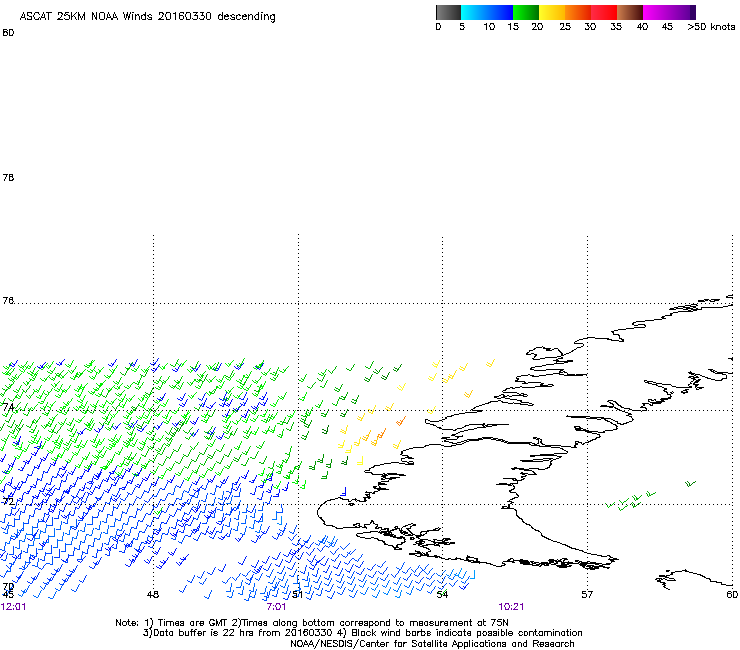Image resolution: width=740 pixels, height=650 pixels.
Task: Click the 76 latitude axis label
Action: tap(8, 301)
